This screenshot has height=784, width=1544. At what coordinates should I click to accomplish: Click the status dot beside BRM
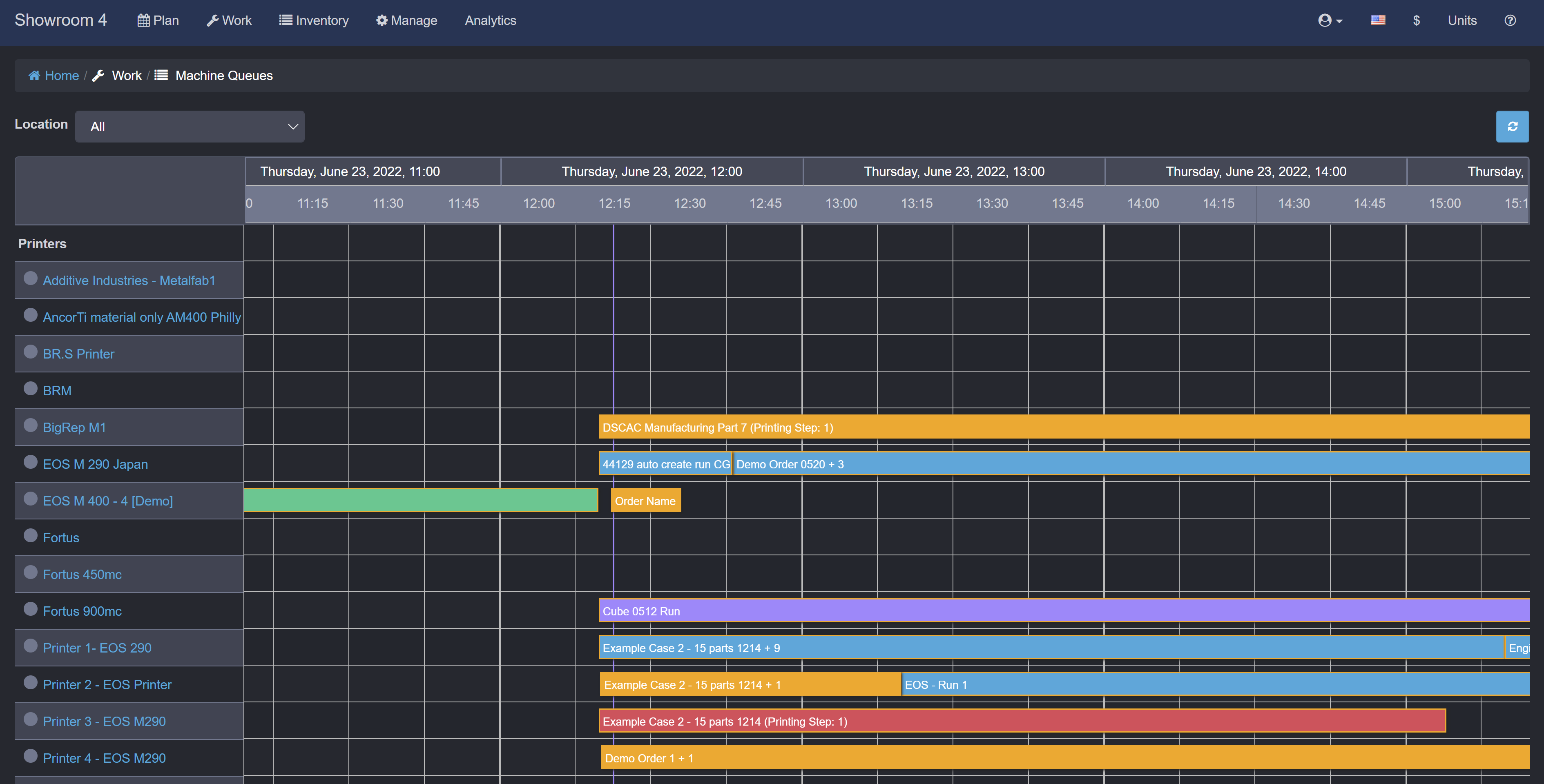(x=31, y=388)
